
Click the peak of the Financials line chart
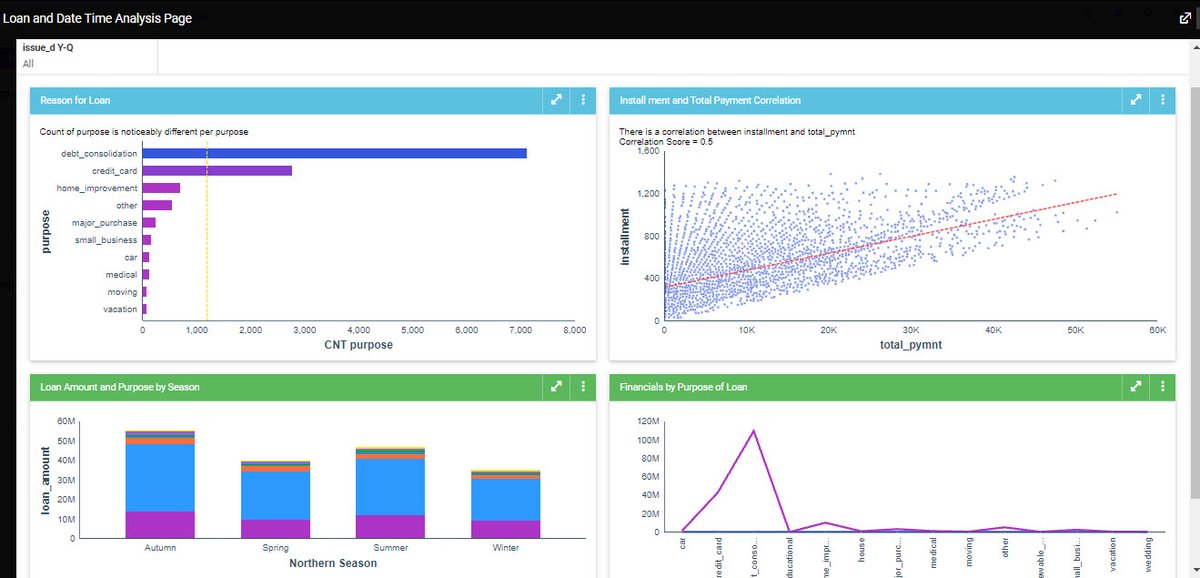click(x=754, y=430)
